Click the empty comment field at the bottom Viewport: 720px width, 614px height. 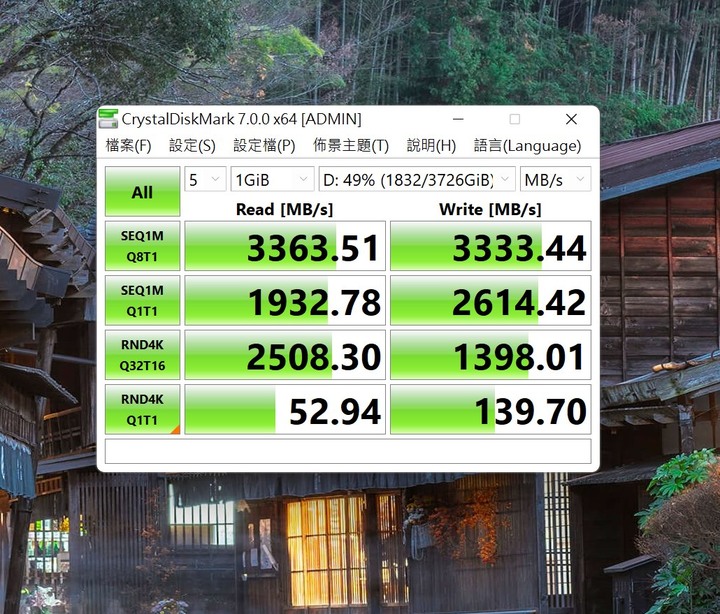tap(348, 451)
